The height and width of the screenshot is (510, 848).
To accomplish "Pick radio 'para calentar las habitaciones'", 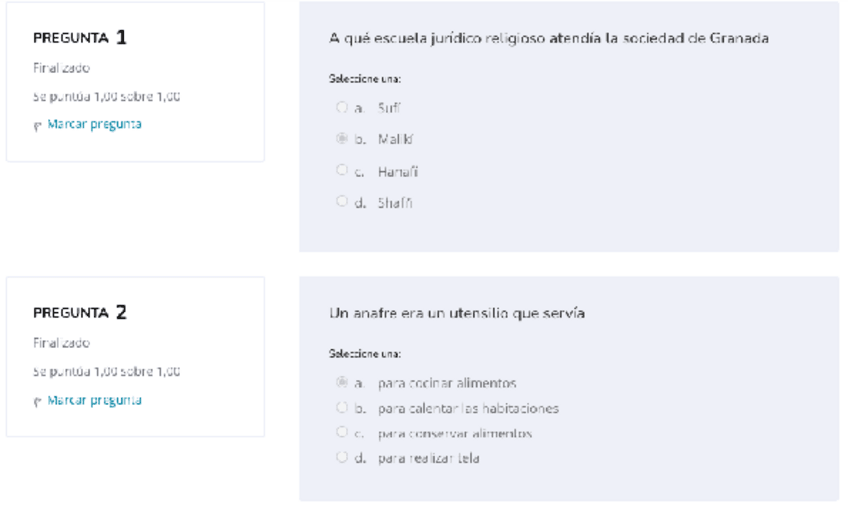I will [x=342, y=408].
